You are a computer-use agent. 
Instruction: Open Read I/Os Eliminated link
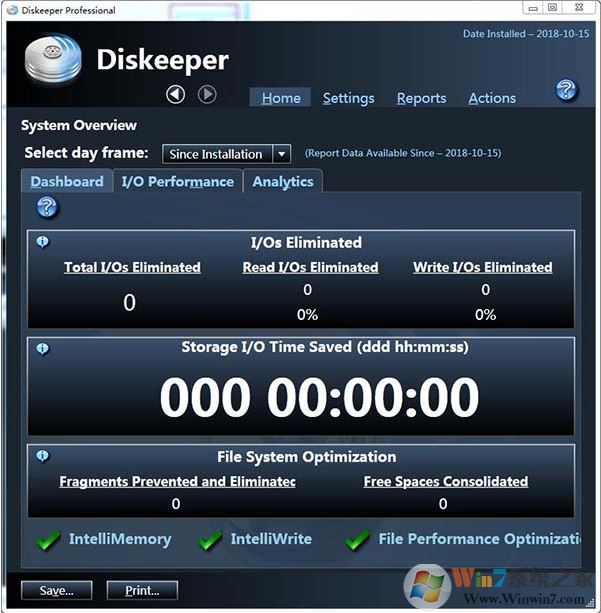(310, 267)
